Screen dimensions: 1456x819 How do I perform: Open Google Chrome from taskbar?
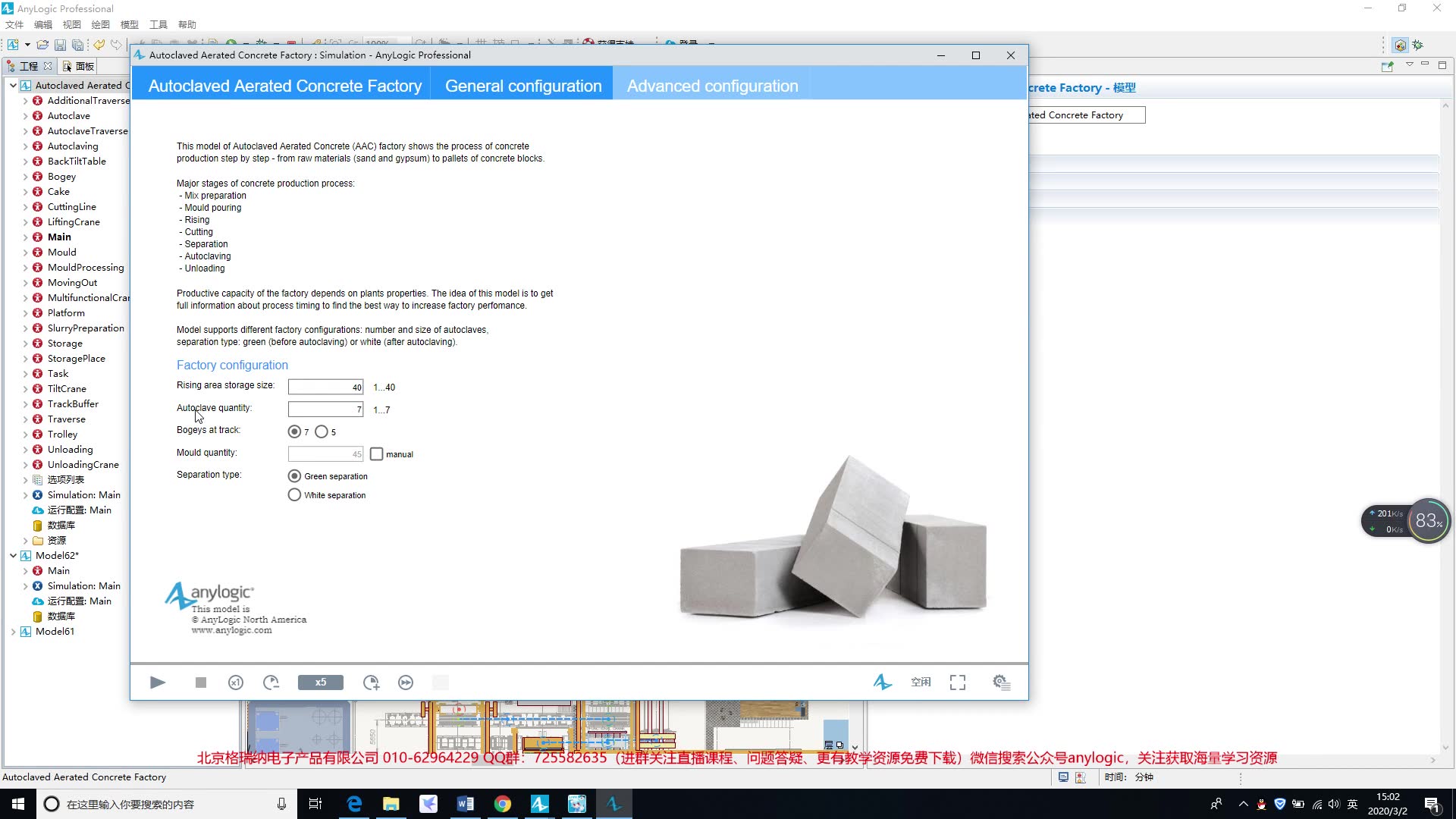point(503,804)
